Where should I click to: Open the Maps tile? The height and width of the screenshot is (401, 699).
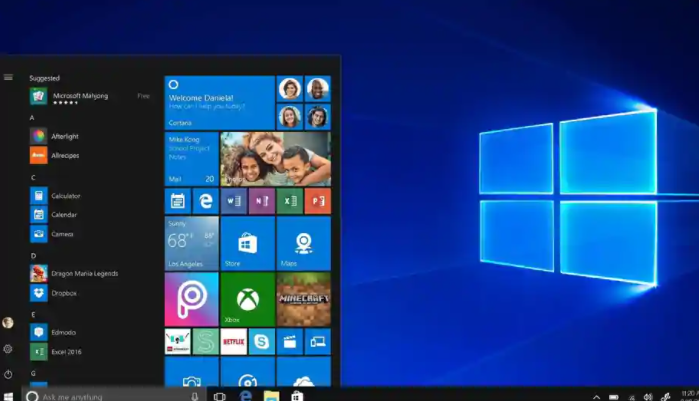tap(303, 244)
